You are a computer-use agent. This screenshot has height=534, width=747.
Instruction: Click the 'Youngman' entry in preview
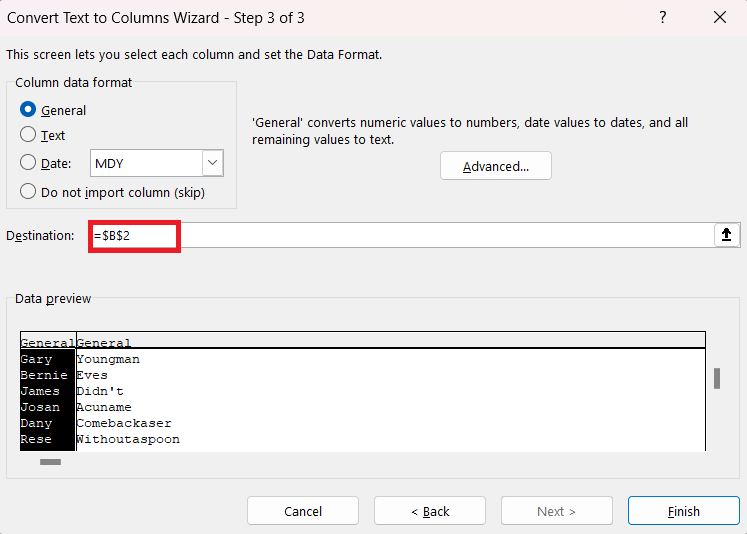pos(108,359)
